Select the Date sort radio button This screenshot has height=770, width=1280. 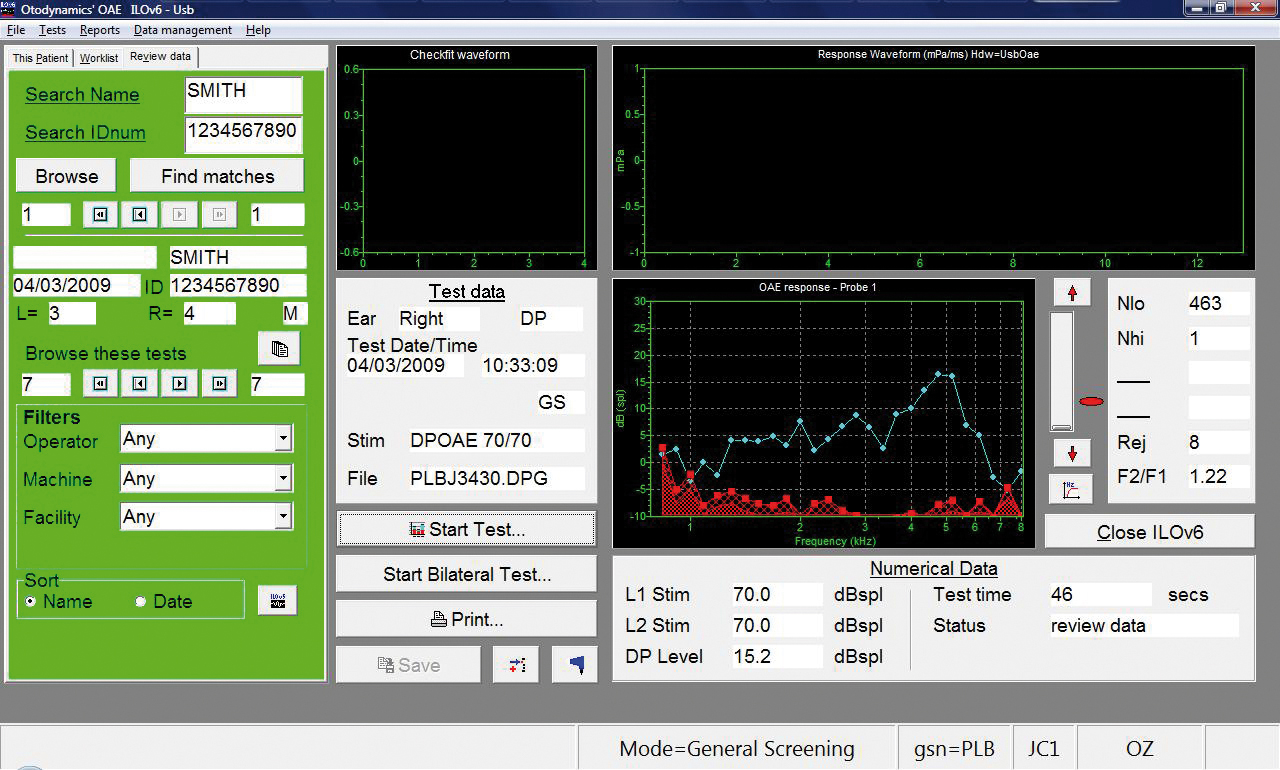coord(141,601)
